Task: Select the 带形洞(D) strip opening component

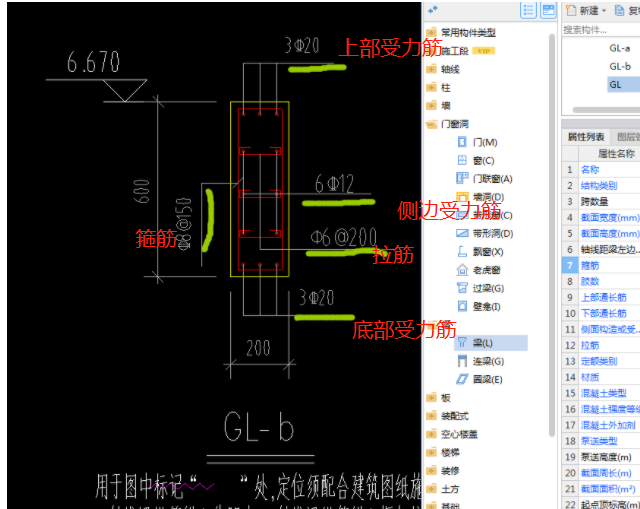Action: [484, 233]
